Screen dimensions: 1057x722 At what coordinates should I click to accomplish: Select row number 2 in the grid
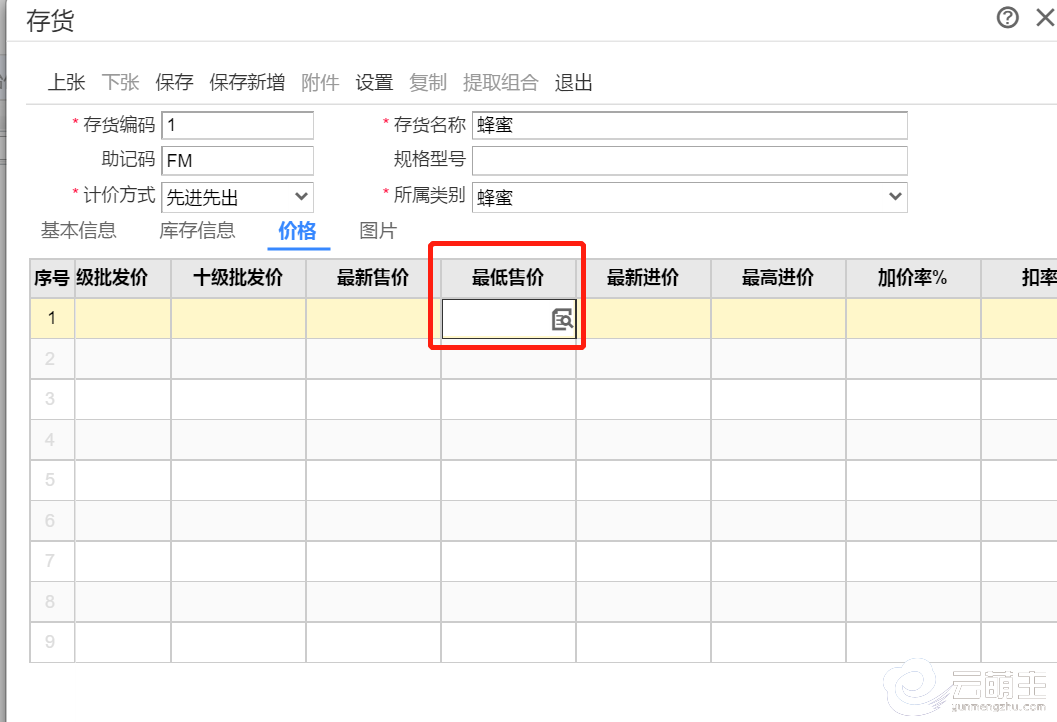pyautogui.click(x=52, y=359)
